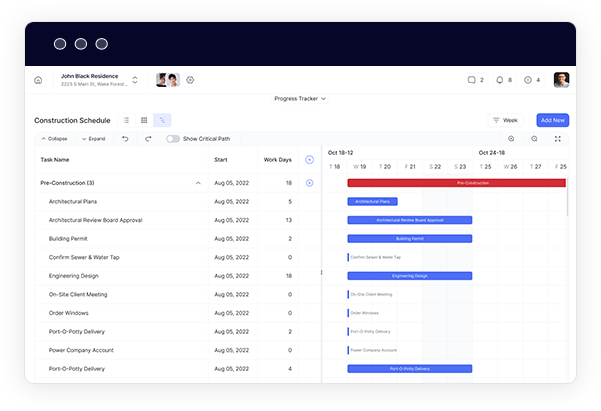Switch to list view

[x=126, y=120]
